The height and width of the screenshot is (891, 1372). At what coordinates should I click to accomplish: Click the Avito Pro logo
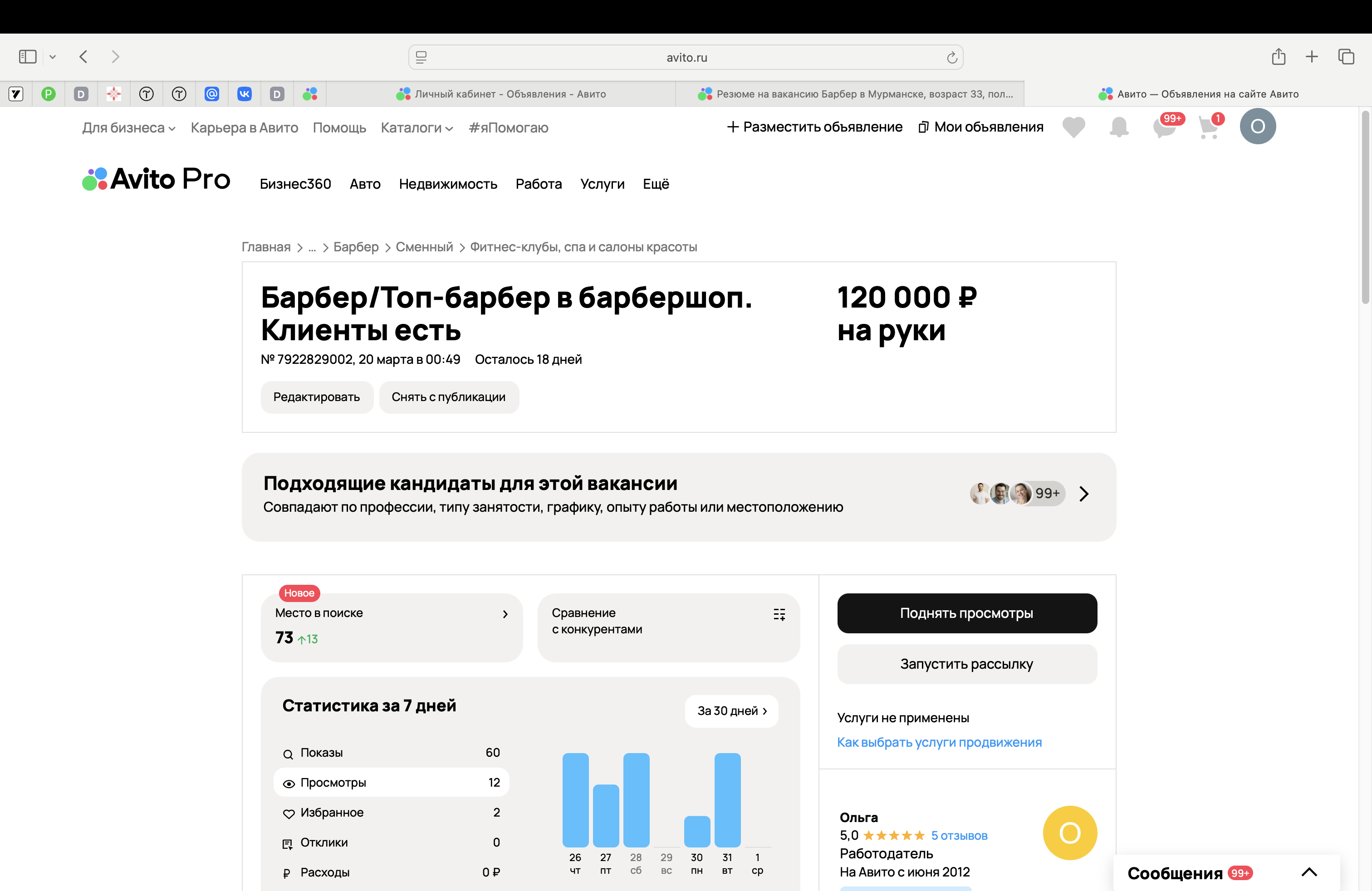pos(156,179)
